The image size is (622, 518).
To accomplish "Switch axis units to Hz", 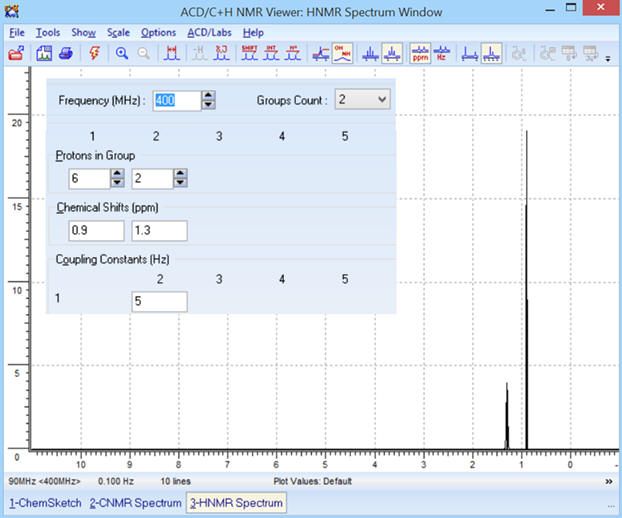I will pos(442,53).
